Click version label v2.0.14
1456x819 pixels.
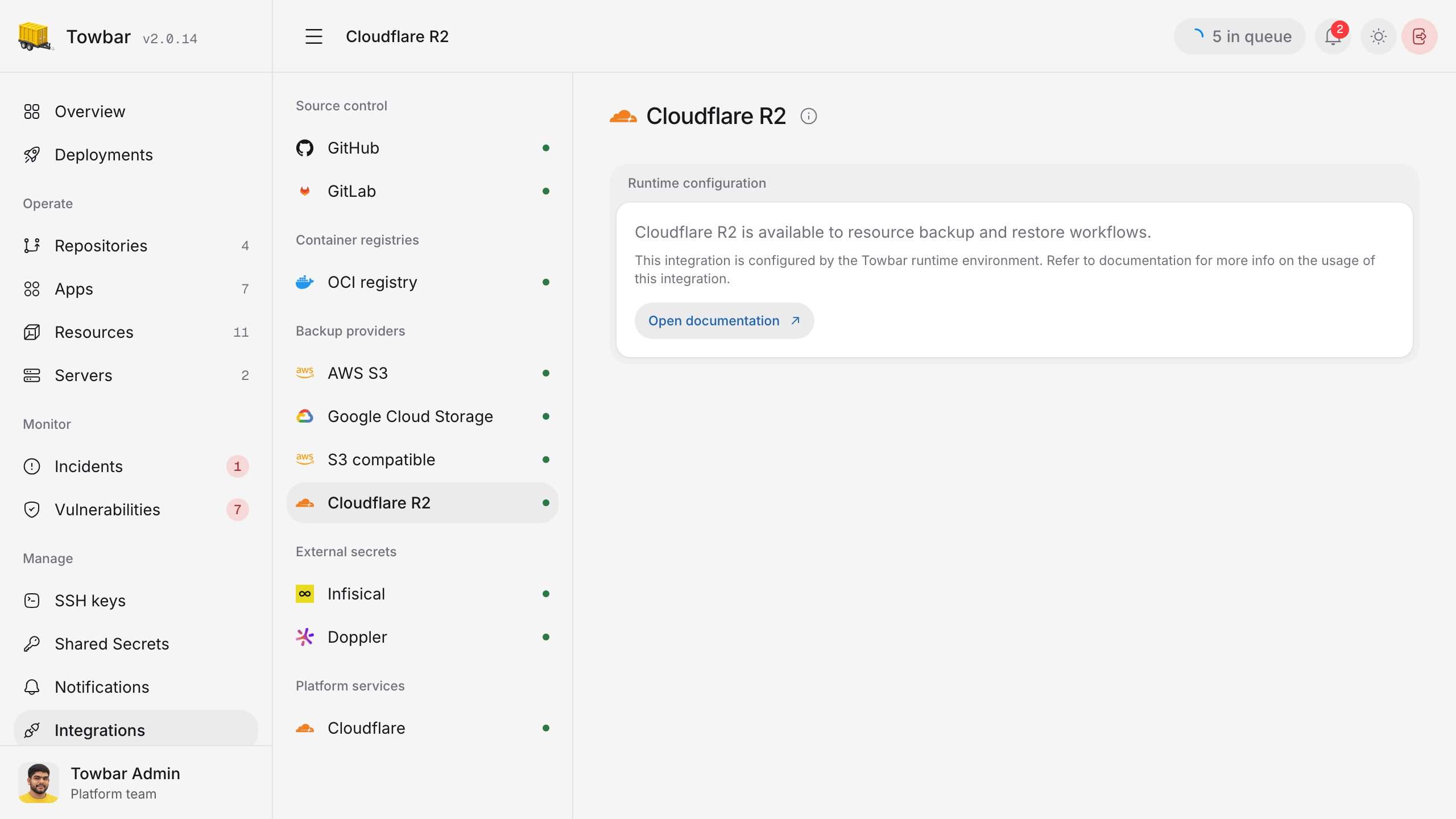pyautogui.click(x=170, y=39)
